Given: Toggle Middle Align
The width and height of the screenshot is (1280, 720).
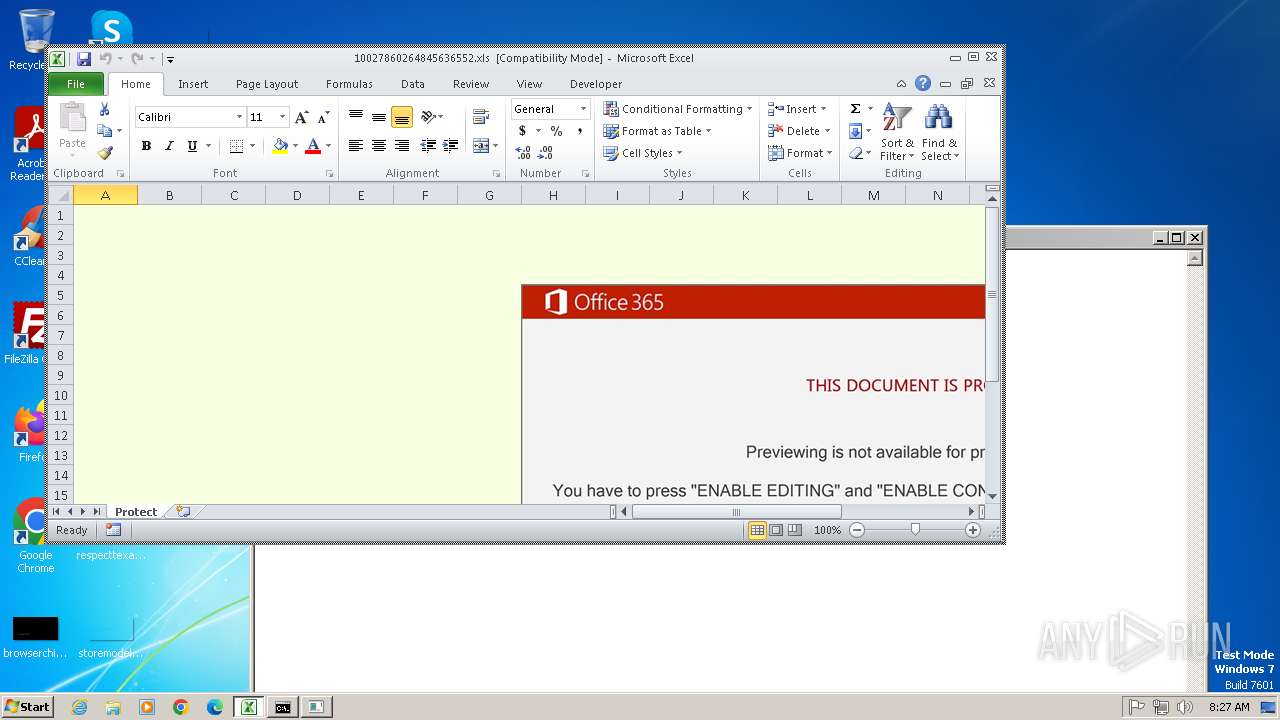Looking at the screenshot, I should click(378, 117).
